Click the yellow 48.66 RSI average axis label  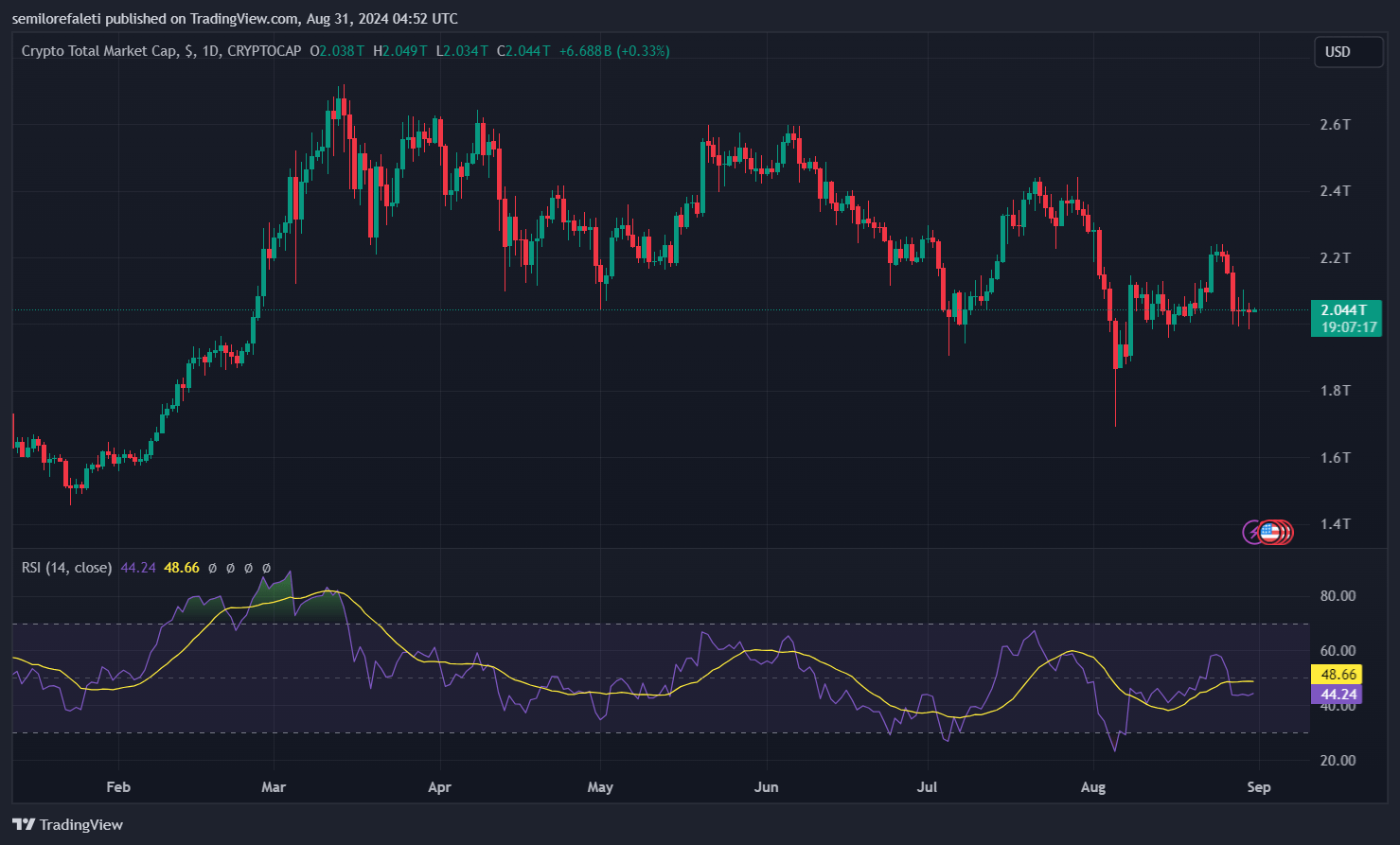1337,675
